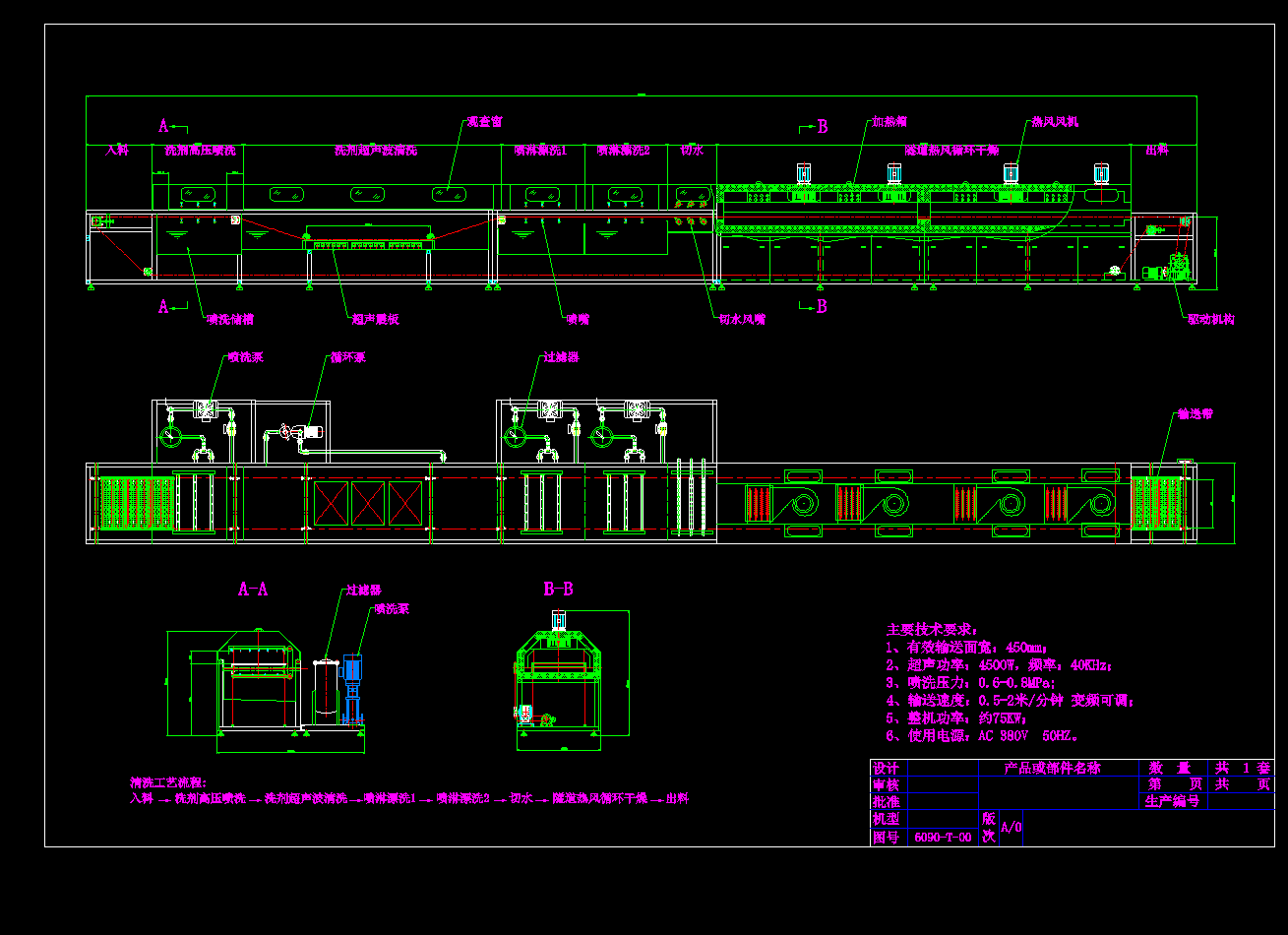
Task: Click the '喷淋漂洗1' section label
Action: [541, 151]
